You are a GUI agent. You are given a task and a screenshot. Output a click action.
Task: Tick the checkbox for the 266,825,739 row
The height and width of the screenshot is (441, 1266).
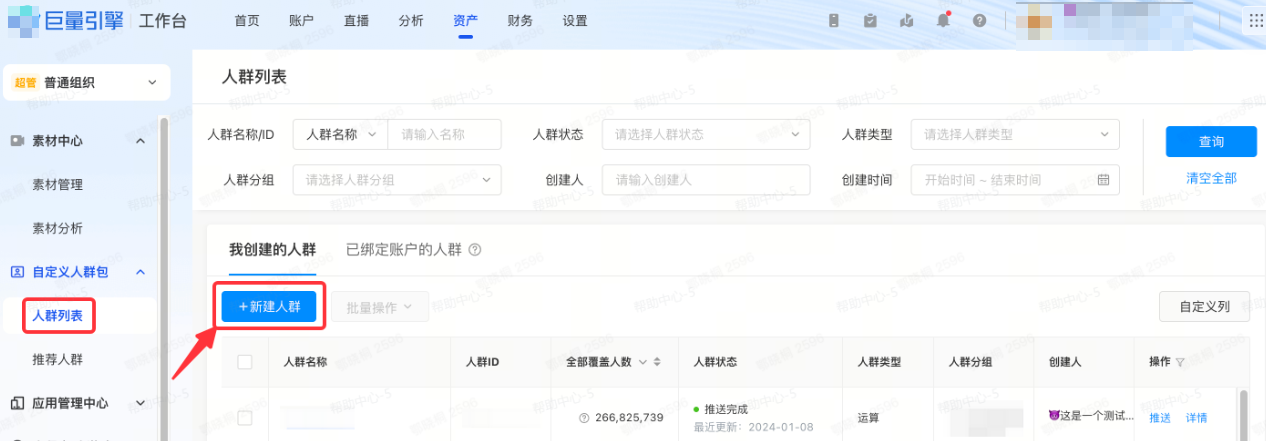coord(245,417)
